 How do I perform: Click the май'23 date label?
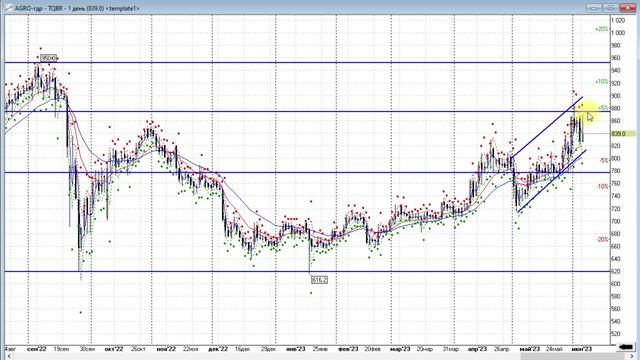(529, 349)
